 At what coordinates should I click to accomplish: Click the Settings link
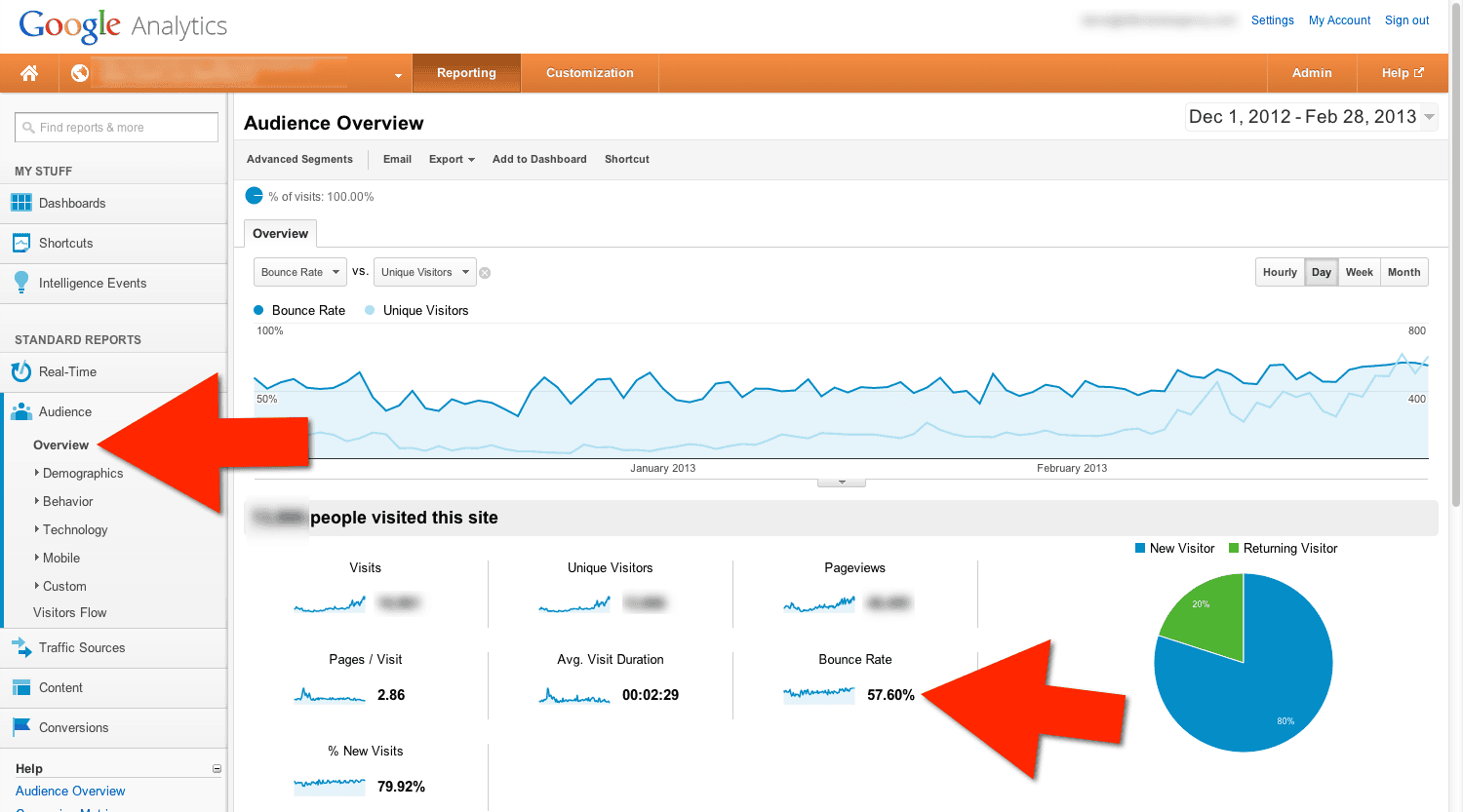click(1273, 20)
